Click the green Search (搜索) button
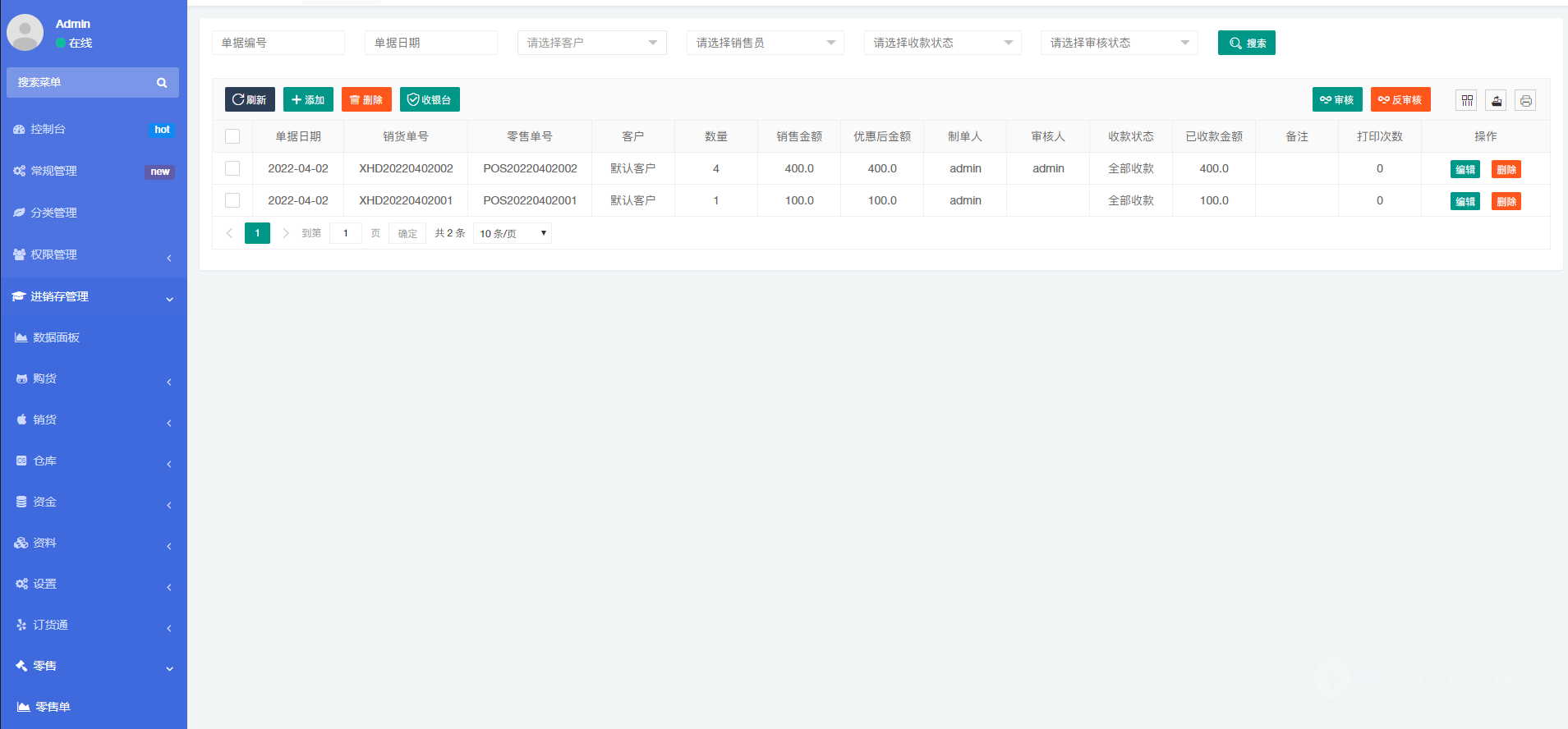 point(1246,43)
